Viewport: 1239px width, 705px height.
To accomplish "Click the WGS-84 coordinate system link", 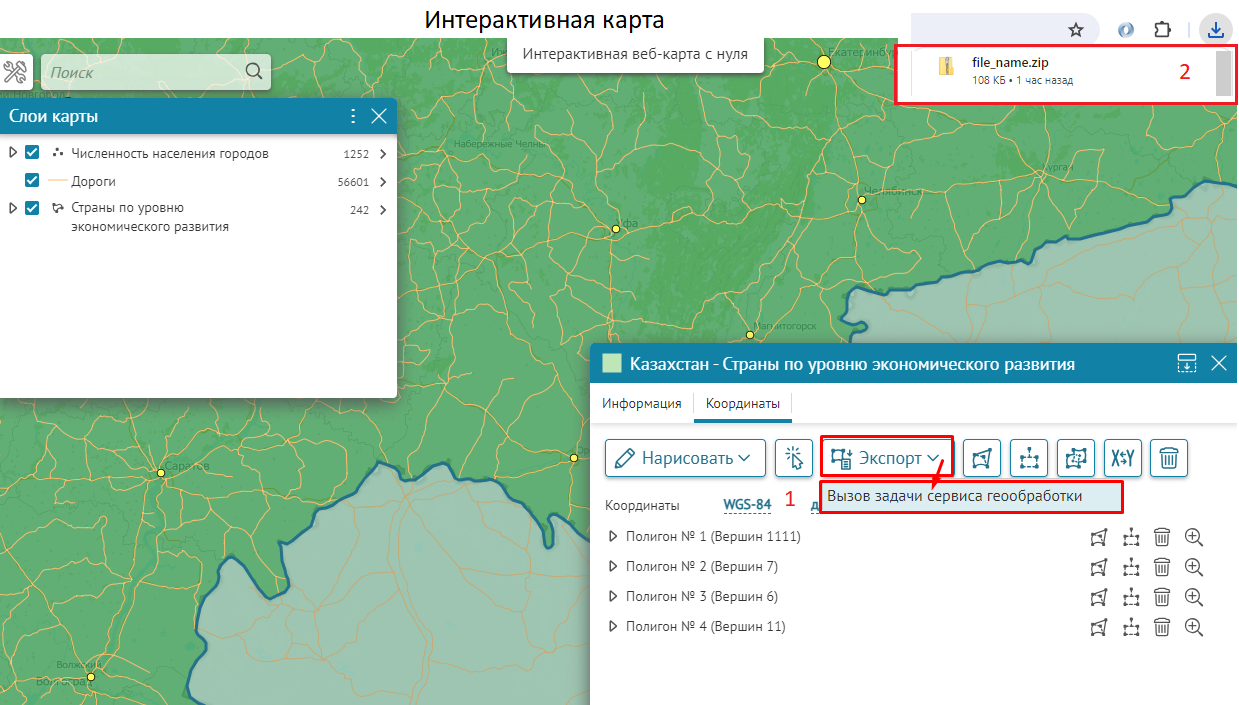I will point(747,505).
